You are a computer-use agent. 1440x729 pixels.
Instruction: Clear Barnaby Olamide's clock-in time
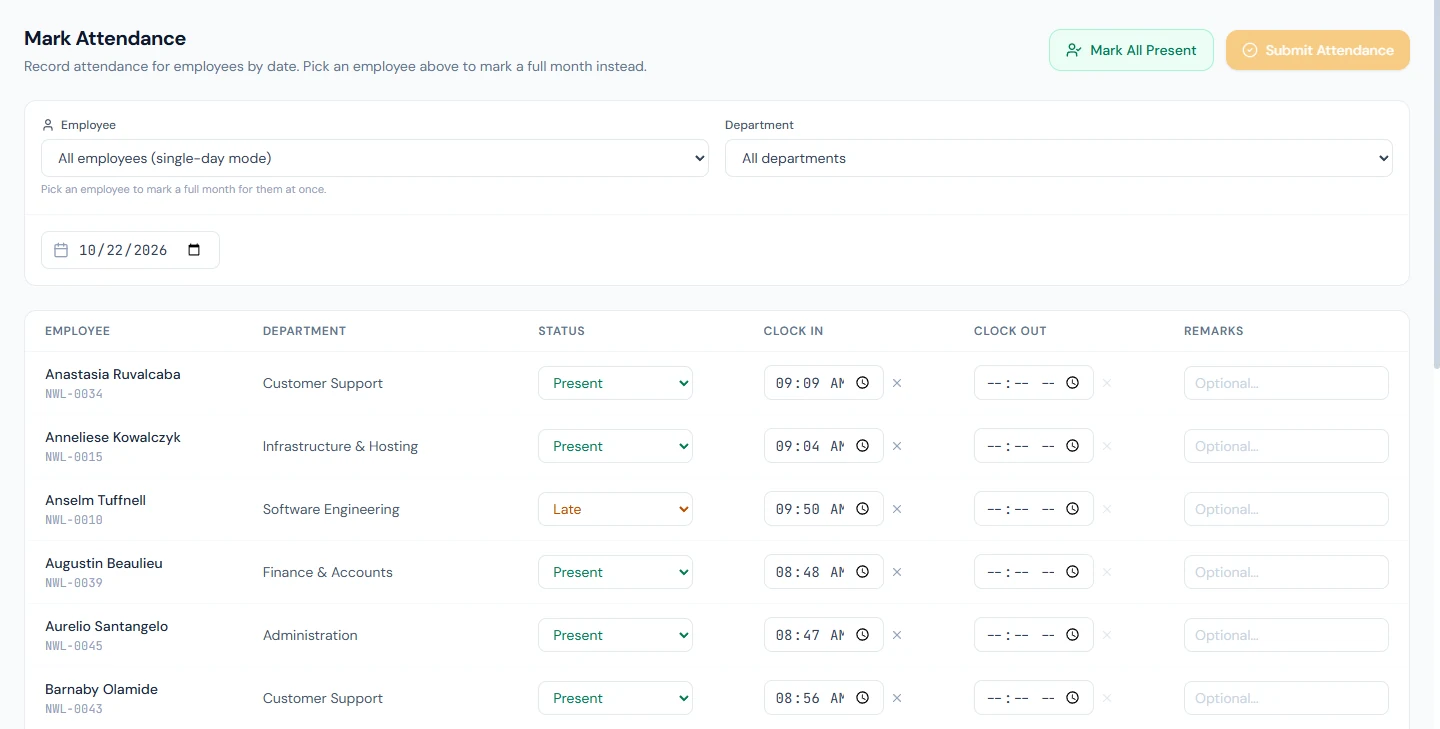897,698
